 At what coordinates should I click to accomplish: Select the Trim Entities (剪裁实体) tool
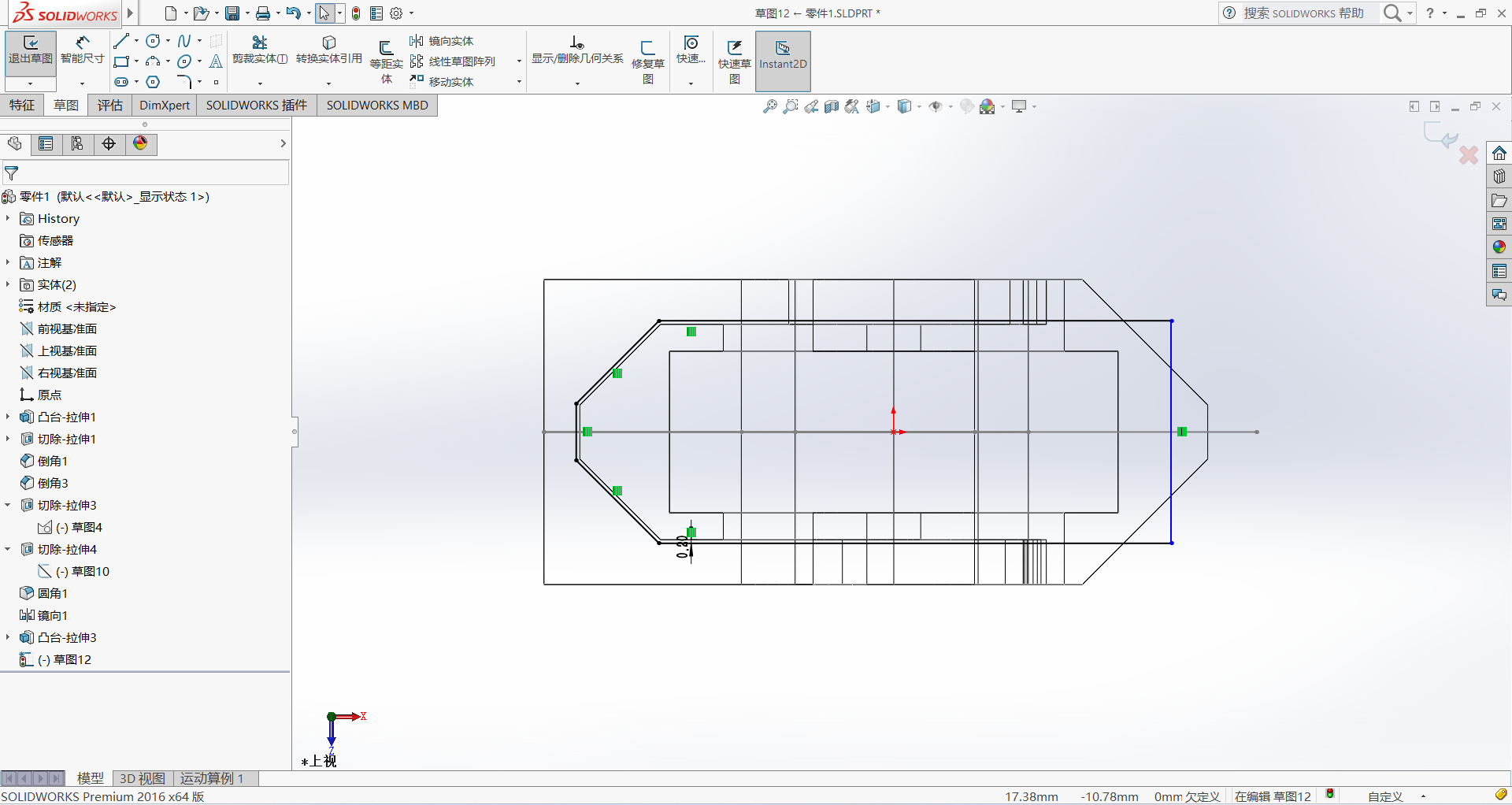[x=259, y=50]
